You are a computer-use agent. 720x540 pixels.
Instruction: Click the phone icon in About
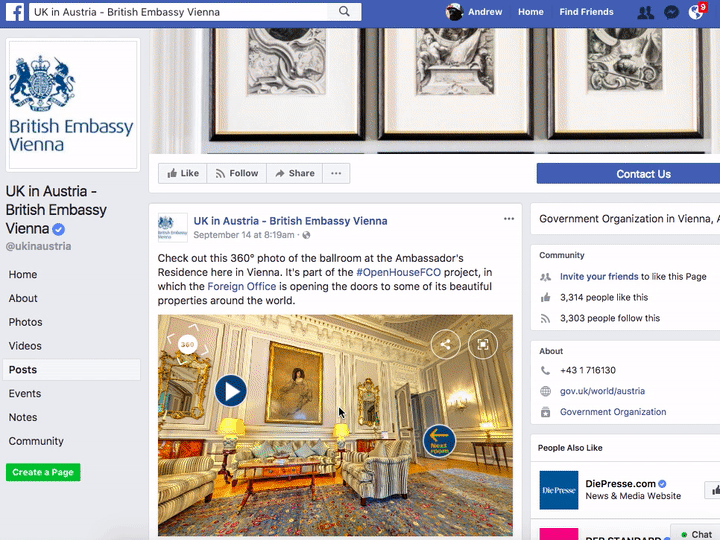click(546, 371)
